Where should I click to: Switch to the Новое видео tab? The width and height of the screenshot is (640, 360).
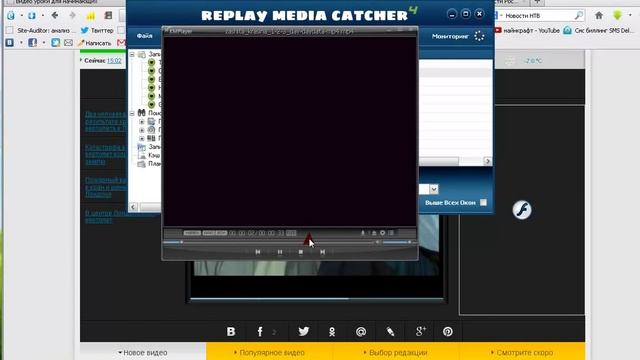pos(143,352)
